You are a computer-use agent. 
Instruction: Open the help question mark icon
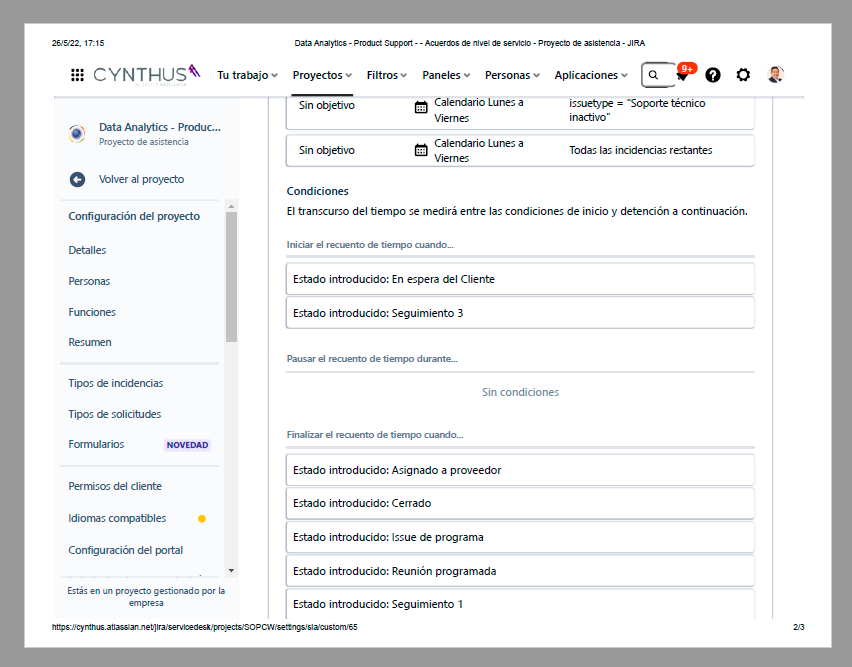click(x=713, y=75)
